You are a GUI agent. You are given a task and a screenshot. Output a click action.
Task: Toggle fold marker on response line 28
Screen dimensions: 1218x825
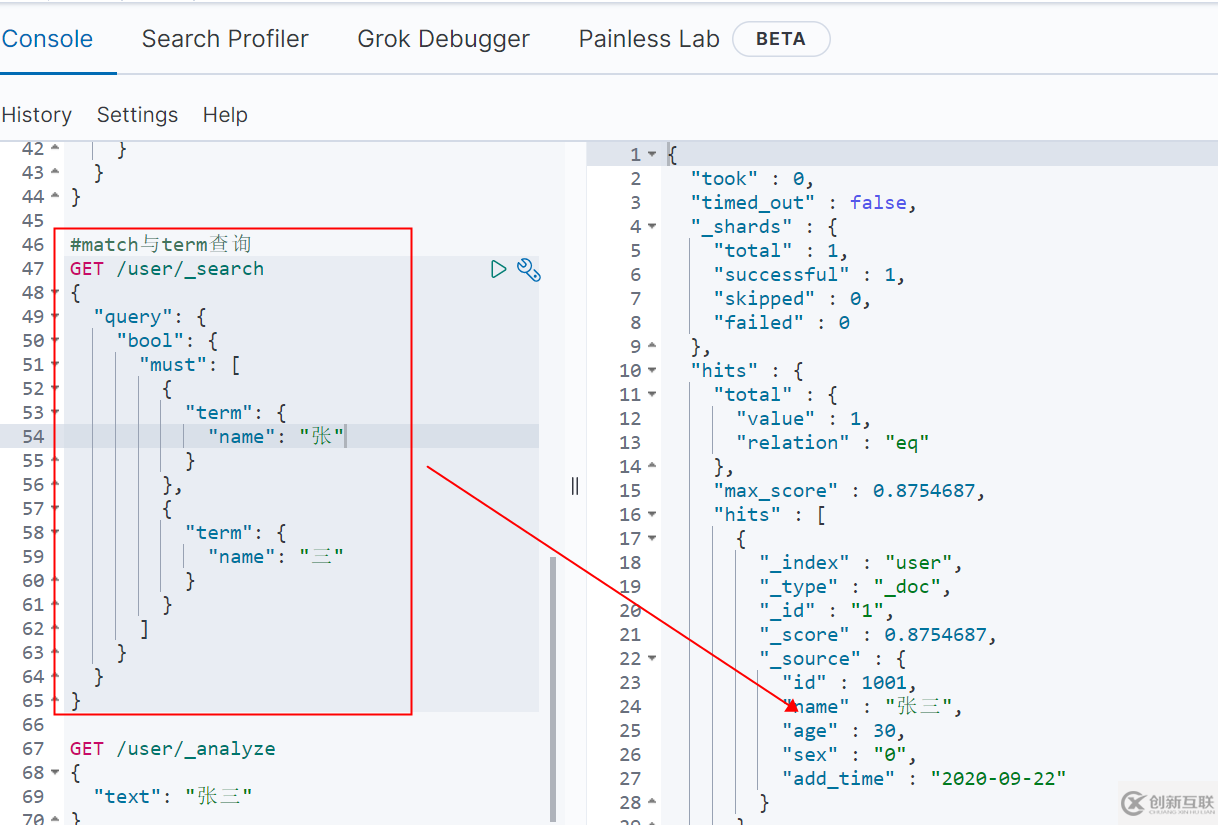coord(652,803)
